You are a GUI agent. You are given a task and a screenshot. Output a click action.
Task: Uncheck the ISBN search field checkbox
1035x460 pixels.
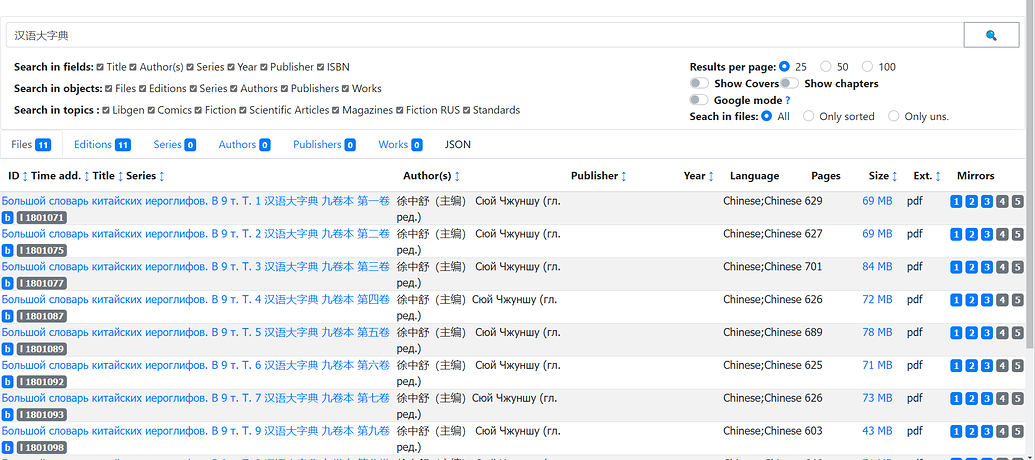[x=320, y=67]
